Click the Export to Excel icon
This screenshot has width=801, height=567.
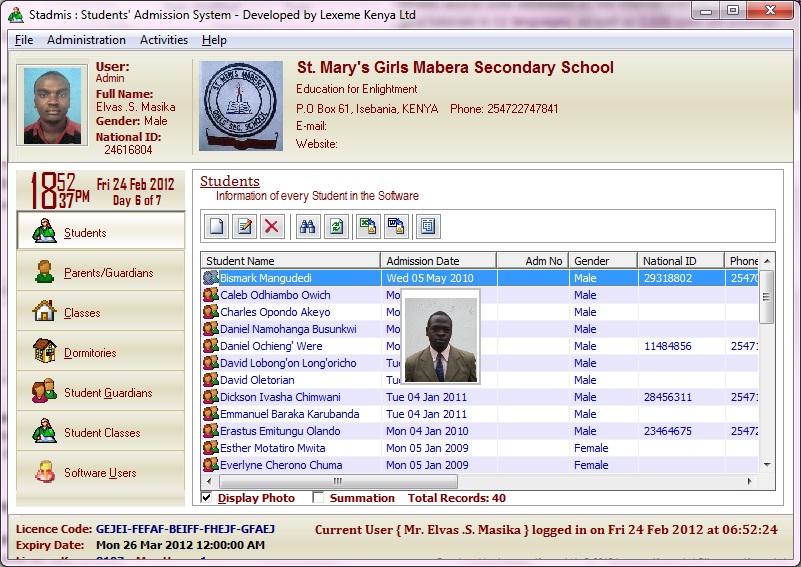click(368, 227)
